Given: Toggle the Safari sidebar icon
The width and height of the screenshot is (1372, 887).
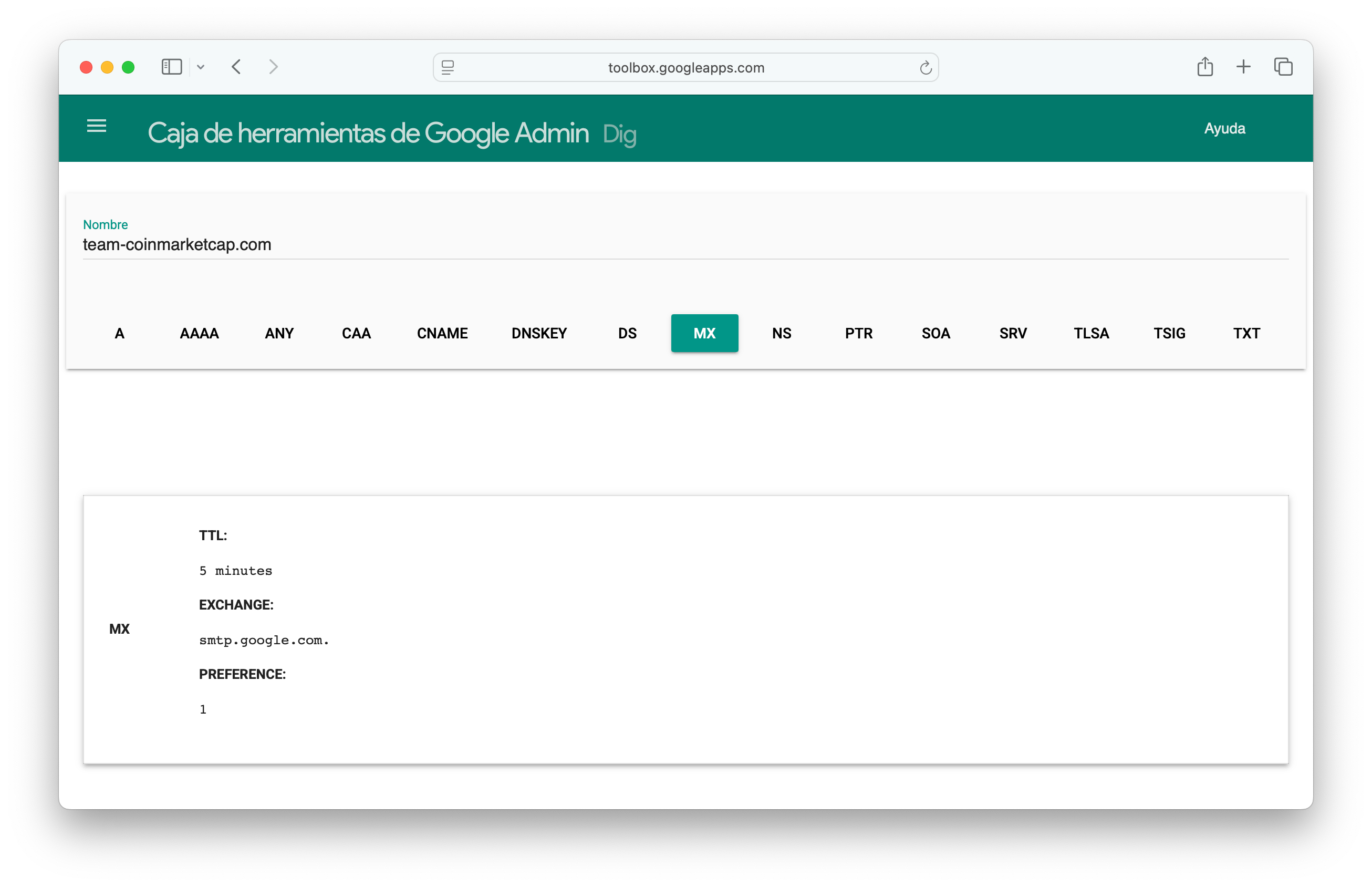Looking at the screenshot, I should (x=172, y=67).
